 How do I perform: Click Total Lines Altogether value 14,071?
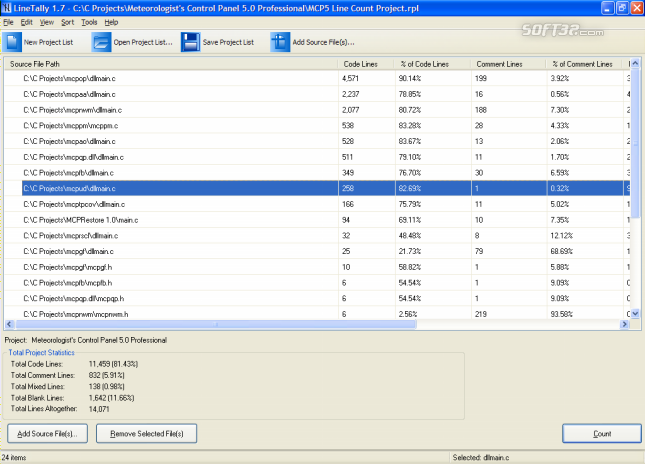tap(99, 409)
